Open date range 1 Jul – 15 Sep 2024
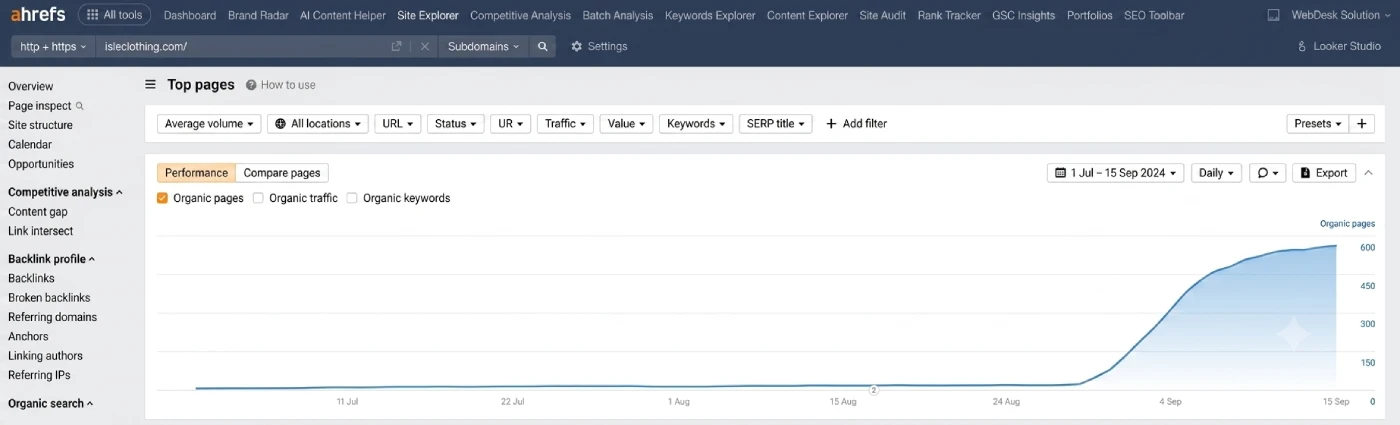The width and height of the screenshot is (1400, 425). pos(1116,173)
